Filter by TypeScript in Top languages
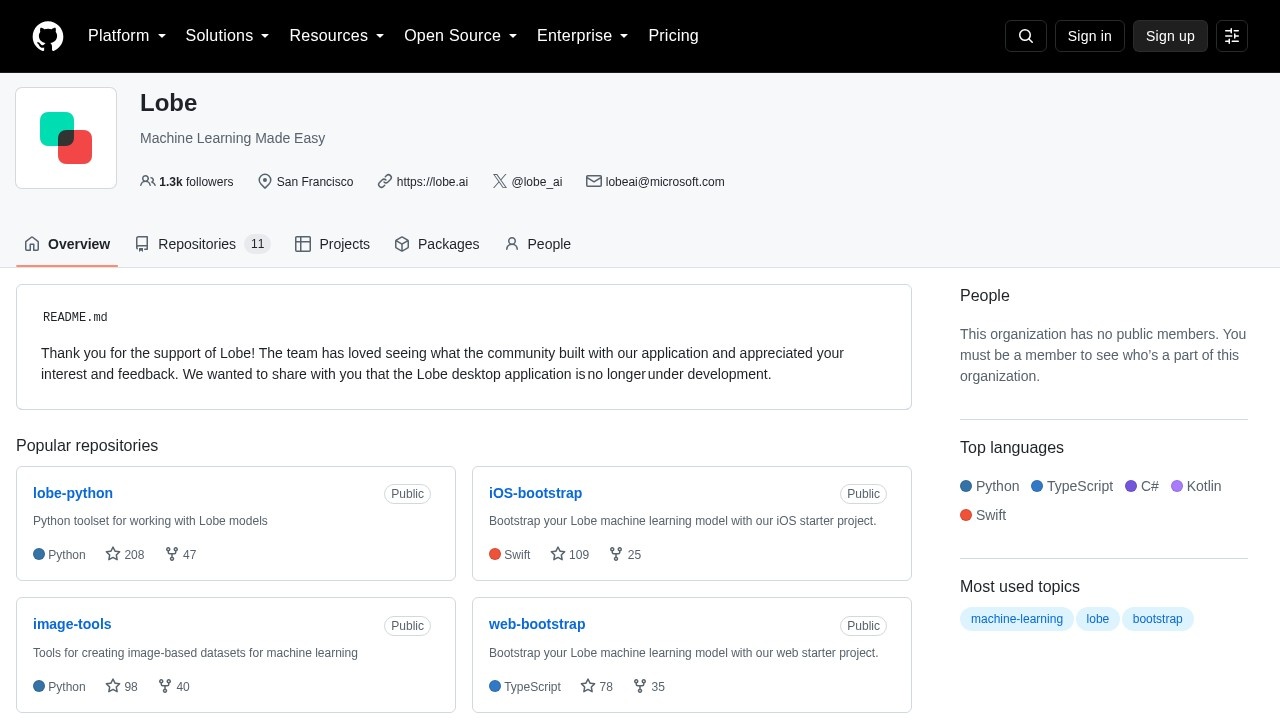Screen dimensions: 1280x720 (x=1072, y=486)
